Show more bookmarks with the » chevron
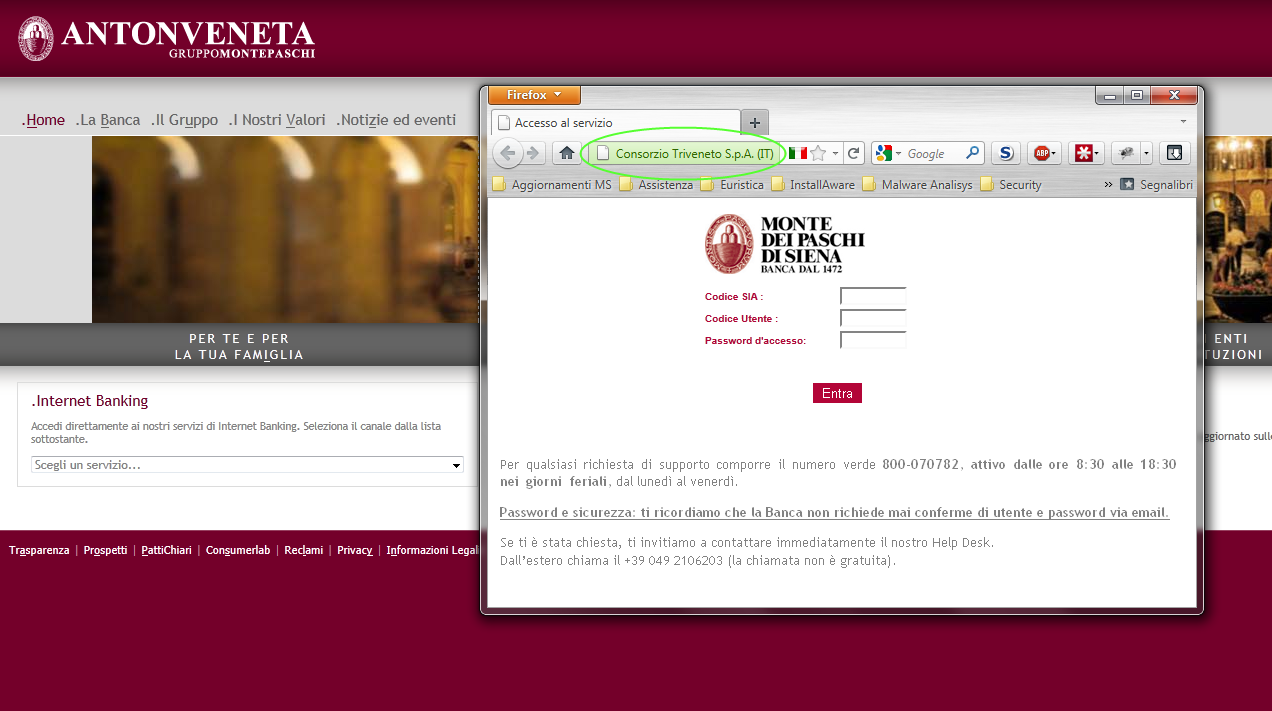 click(1108, 184)
